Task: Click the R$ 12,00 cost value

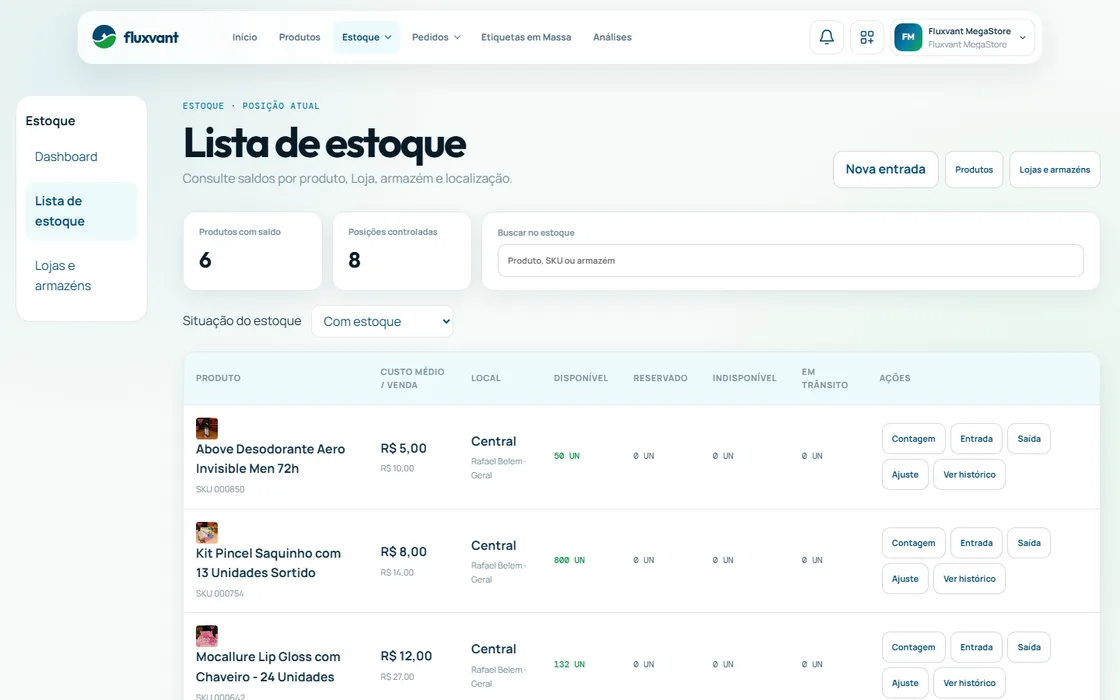Action: click(406, 656)
